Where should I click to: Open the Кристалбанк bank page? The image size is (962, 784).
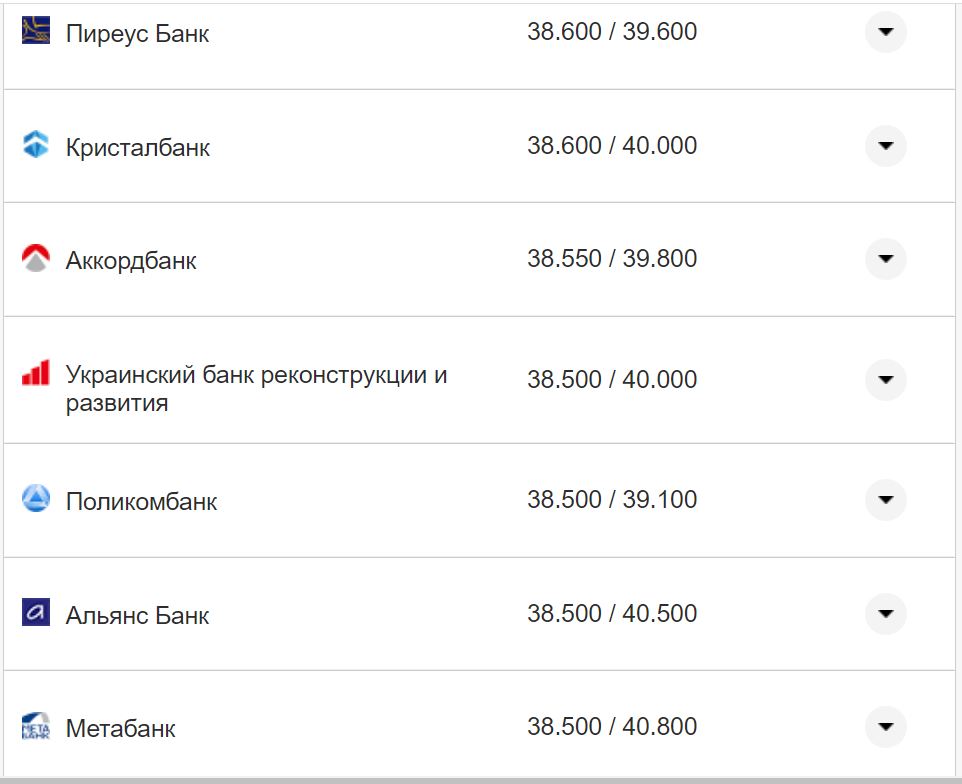(x=139, y=146)
